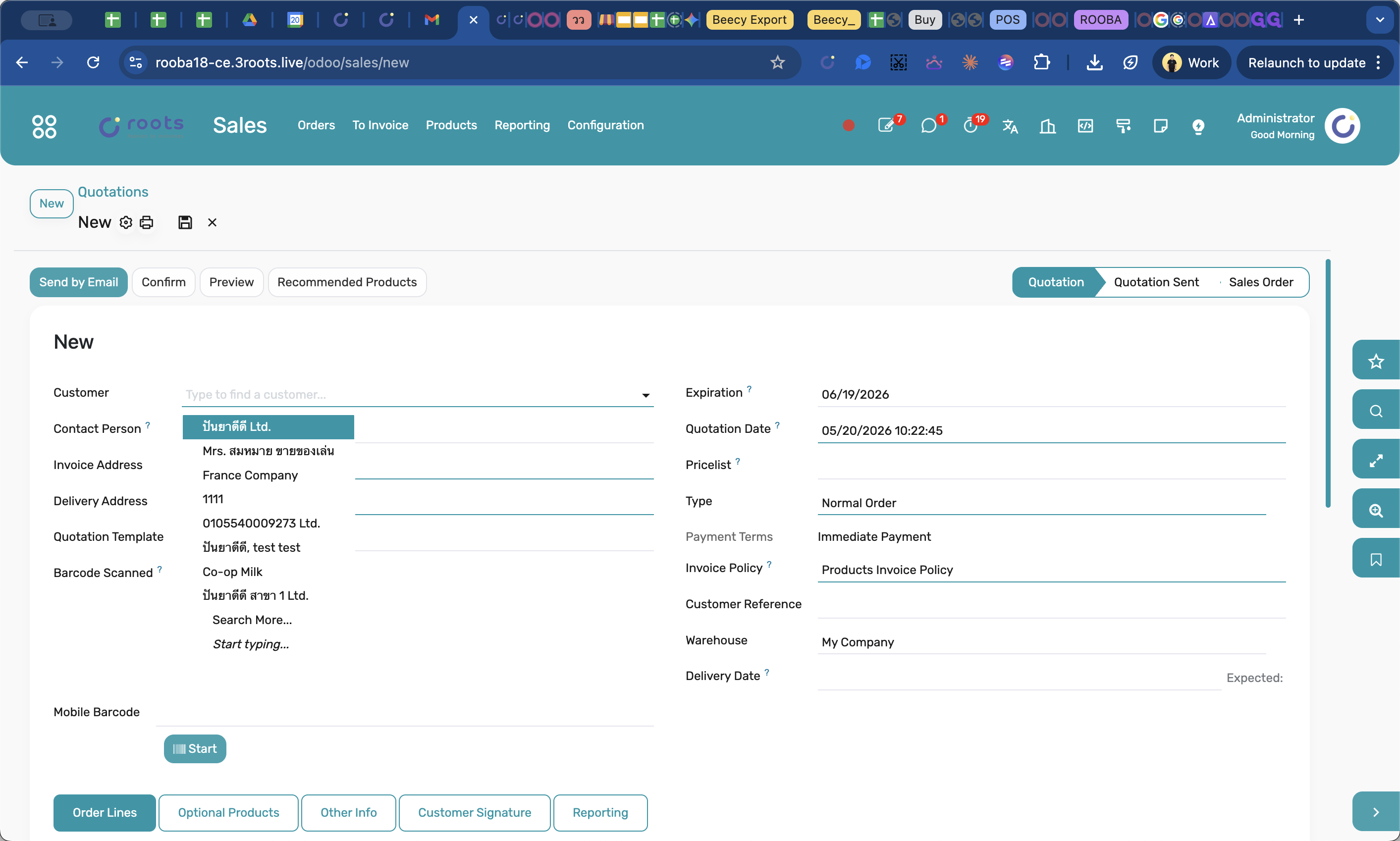Click the Confirm button
Image resolution: width=1400 pixels, height=841 pixels.
coord(164,282)
